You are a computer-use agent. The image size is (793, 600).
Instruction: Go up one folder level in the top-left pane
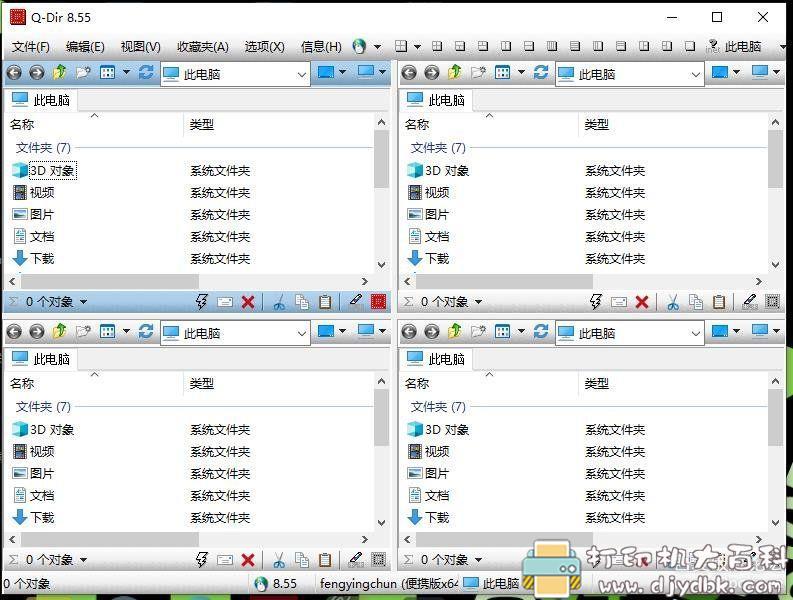coord(60,73)
